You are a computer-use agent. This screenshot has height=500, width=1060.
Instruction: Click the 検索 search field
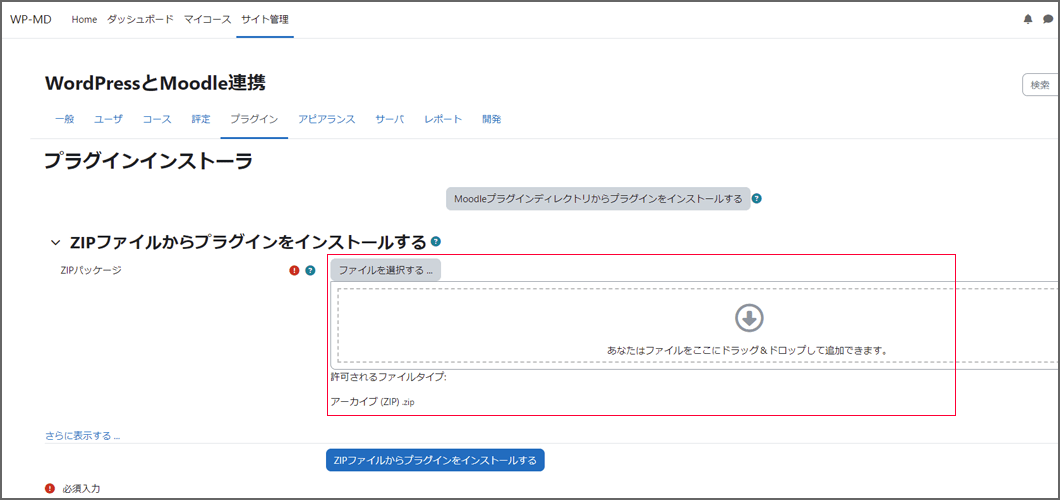pyautogui.click(x=1041, y=85)
